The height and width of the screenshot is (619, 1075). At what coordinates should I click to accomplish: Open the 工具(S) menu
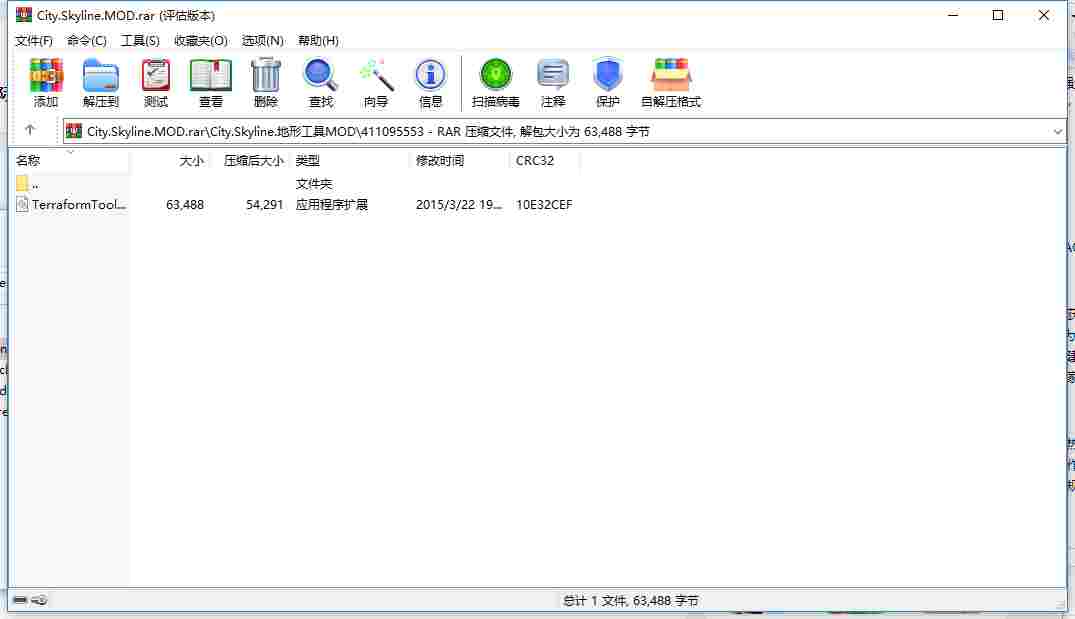140,40
